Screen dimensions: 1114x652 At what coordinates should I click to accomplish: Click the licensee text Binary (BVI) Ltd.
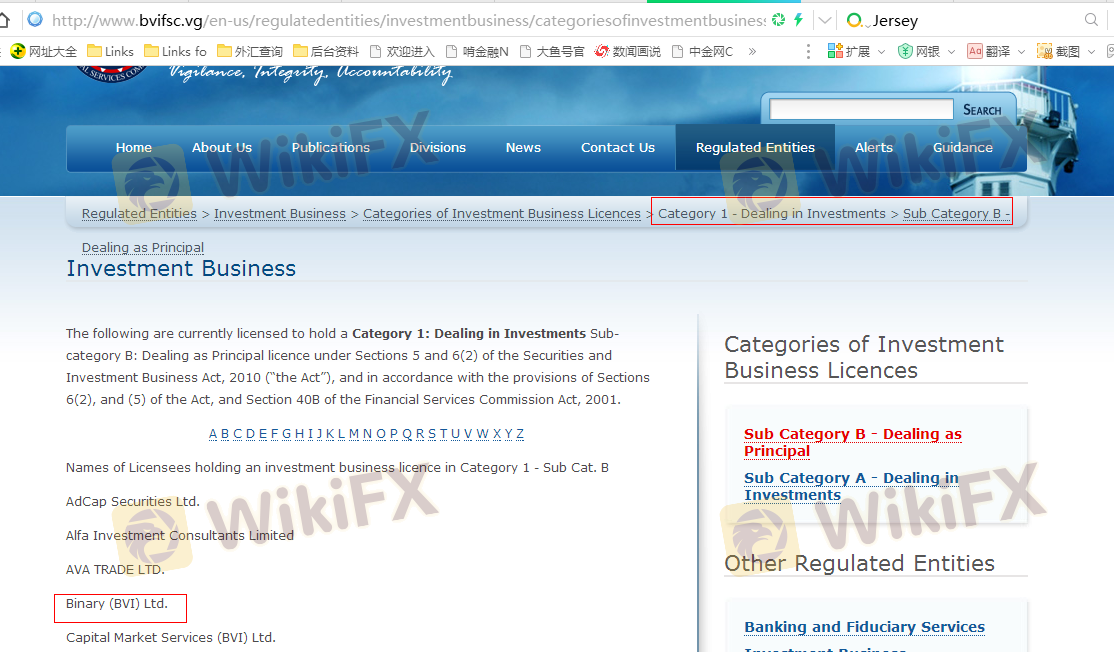click(117, 604)
